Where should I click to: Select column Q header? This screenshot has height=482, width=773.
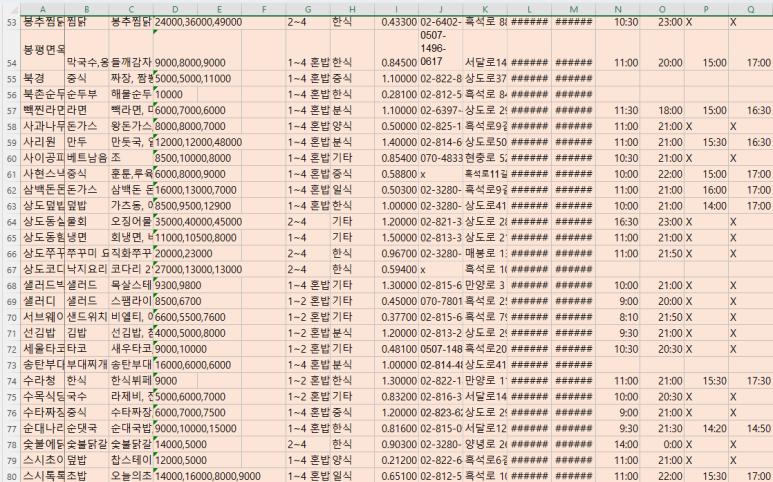[750, 9]
